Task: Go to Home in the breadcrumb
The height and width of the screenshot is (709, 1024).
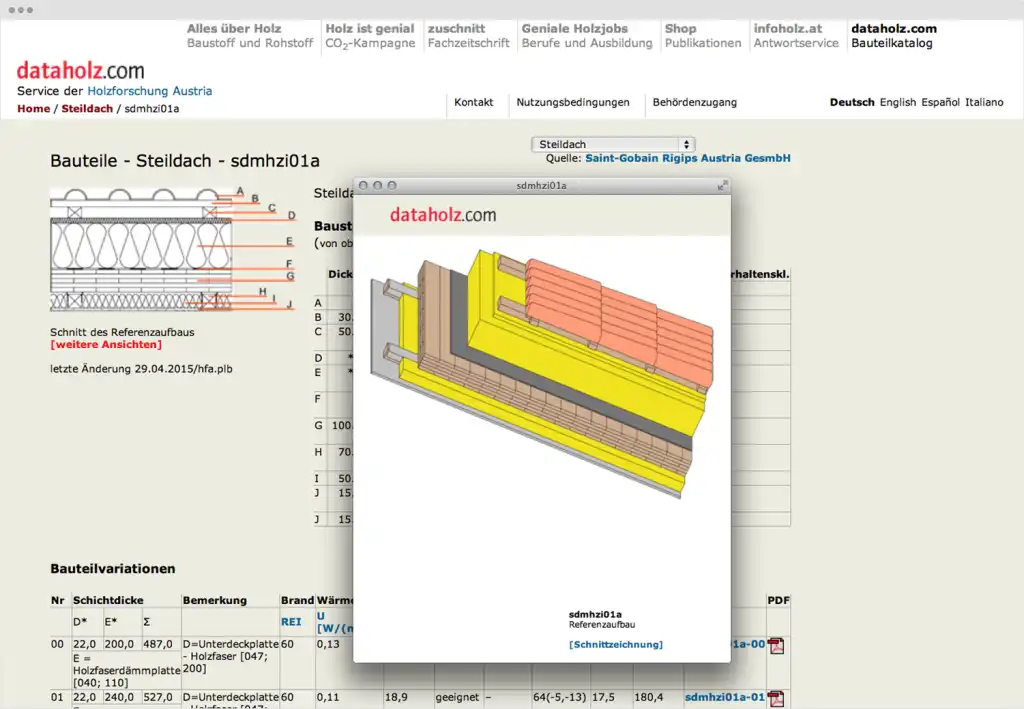Action: point(33,108)
